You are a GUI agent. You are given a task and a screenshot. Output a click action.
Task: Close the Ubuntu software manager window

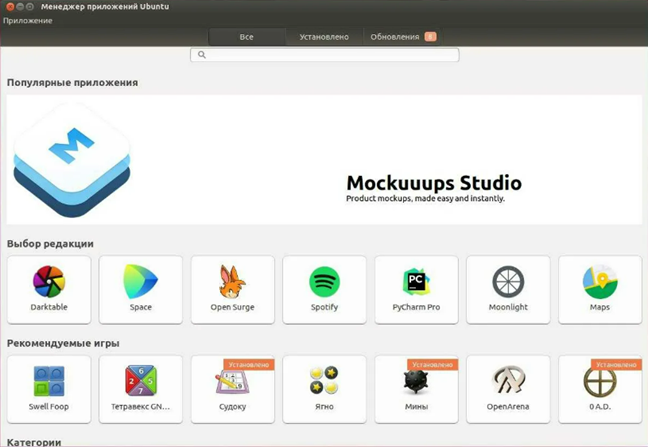[10, 7]
